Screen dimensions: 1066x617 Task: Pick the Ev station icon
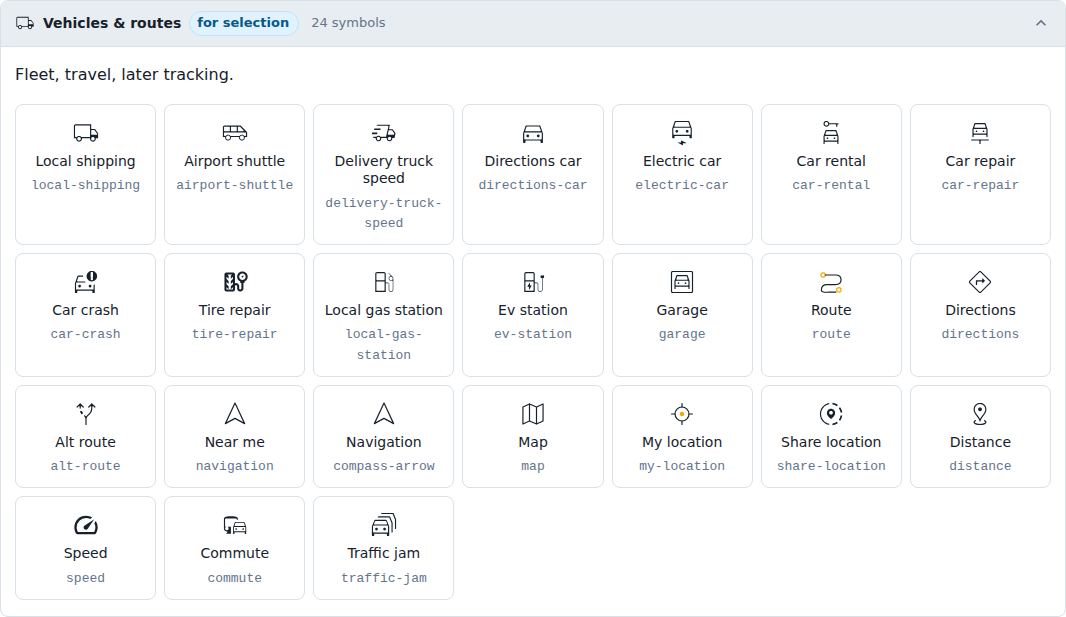point(533,281)
